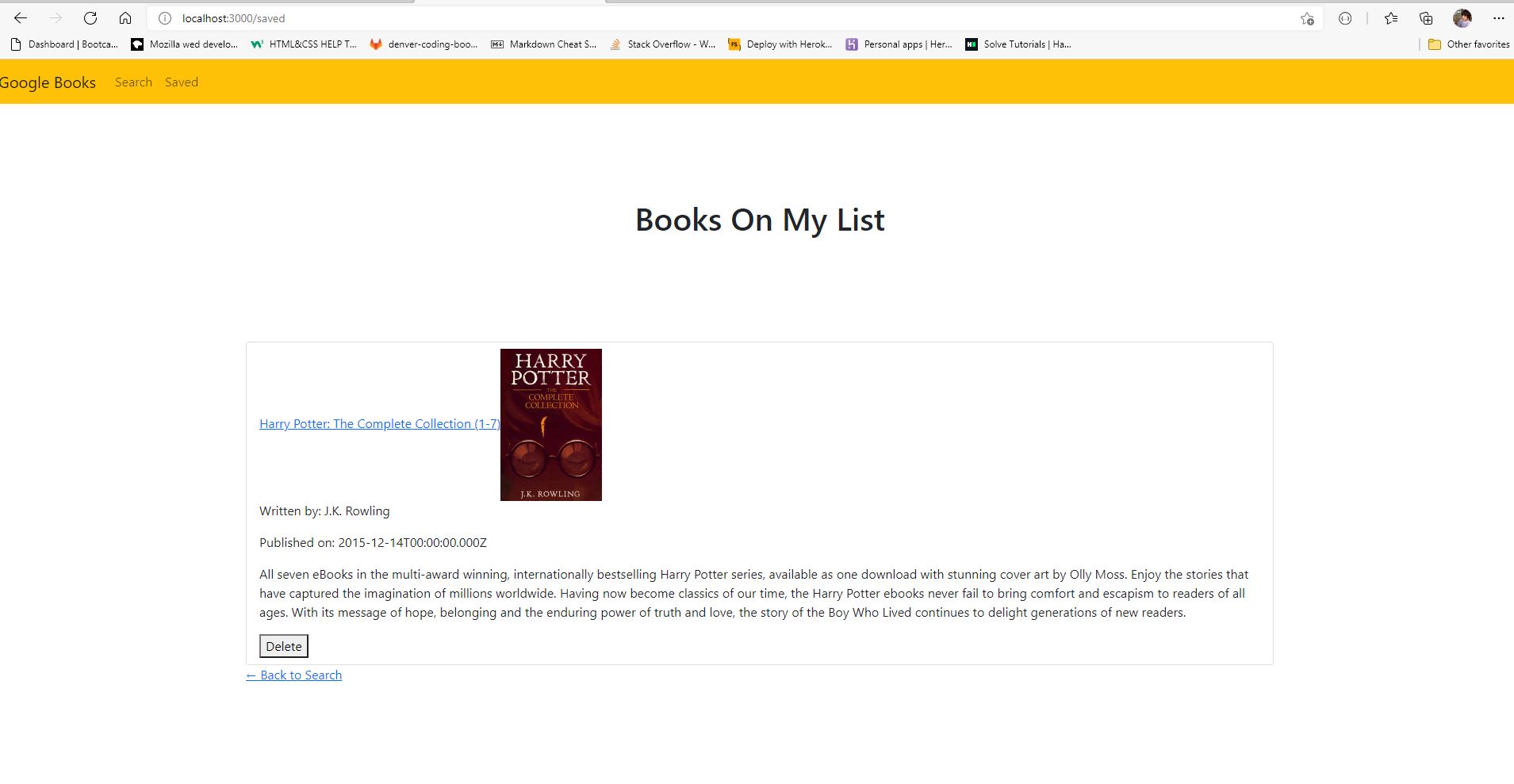Open Markdown Cheat Sheet bookmark
Screen dimensions: 1514x784
[x=543, y=44]
